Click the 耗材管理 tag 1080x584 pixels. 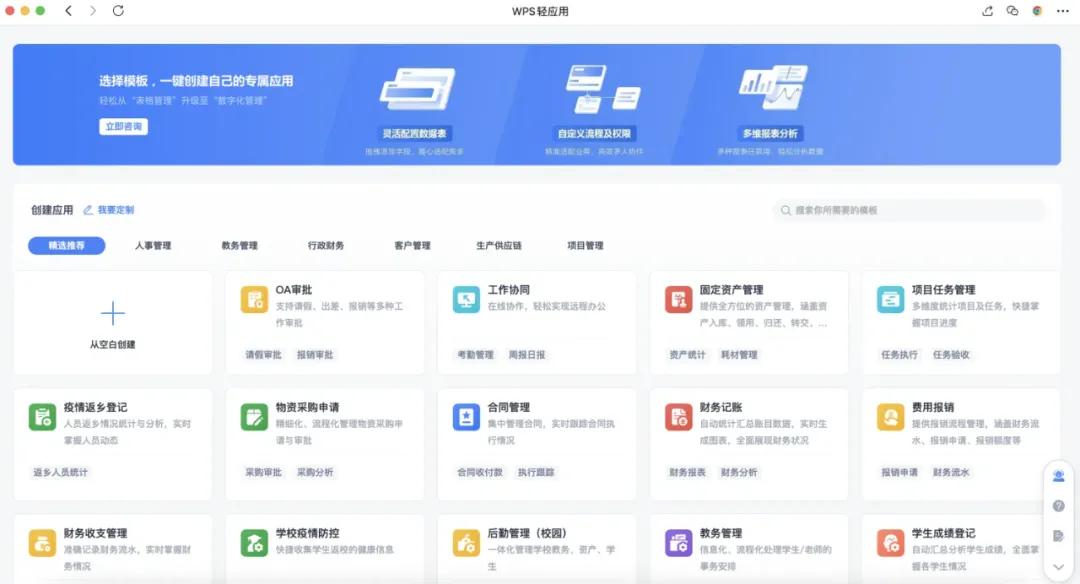tap(739, 355)
